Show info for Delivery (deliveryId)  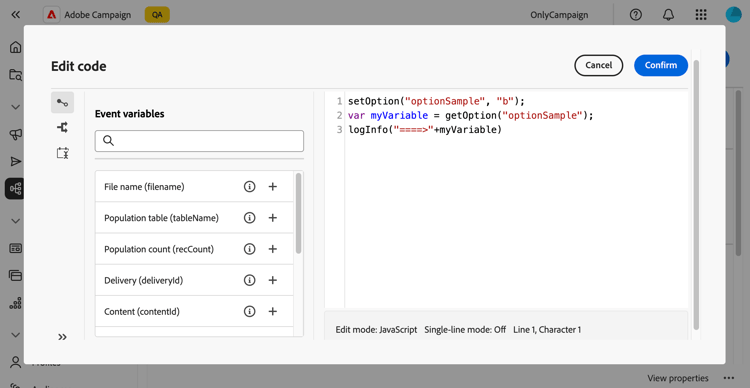tap(249, 280)
